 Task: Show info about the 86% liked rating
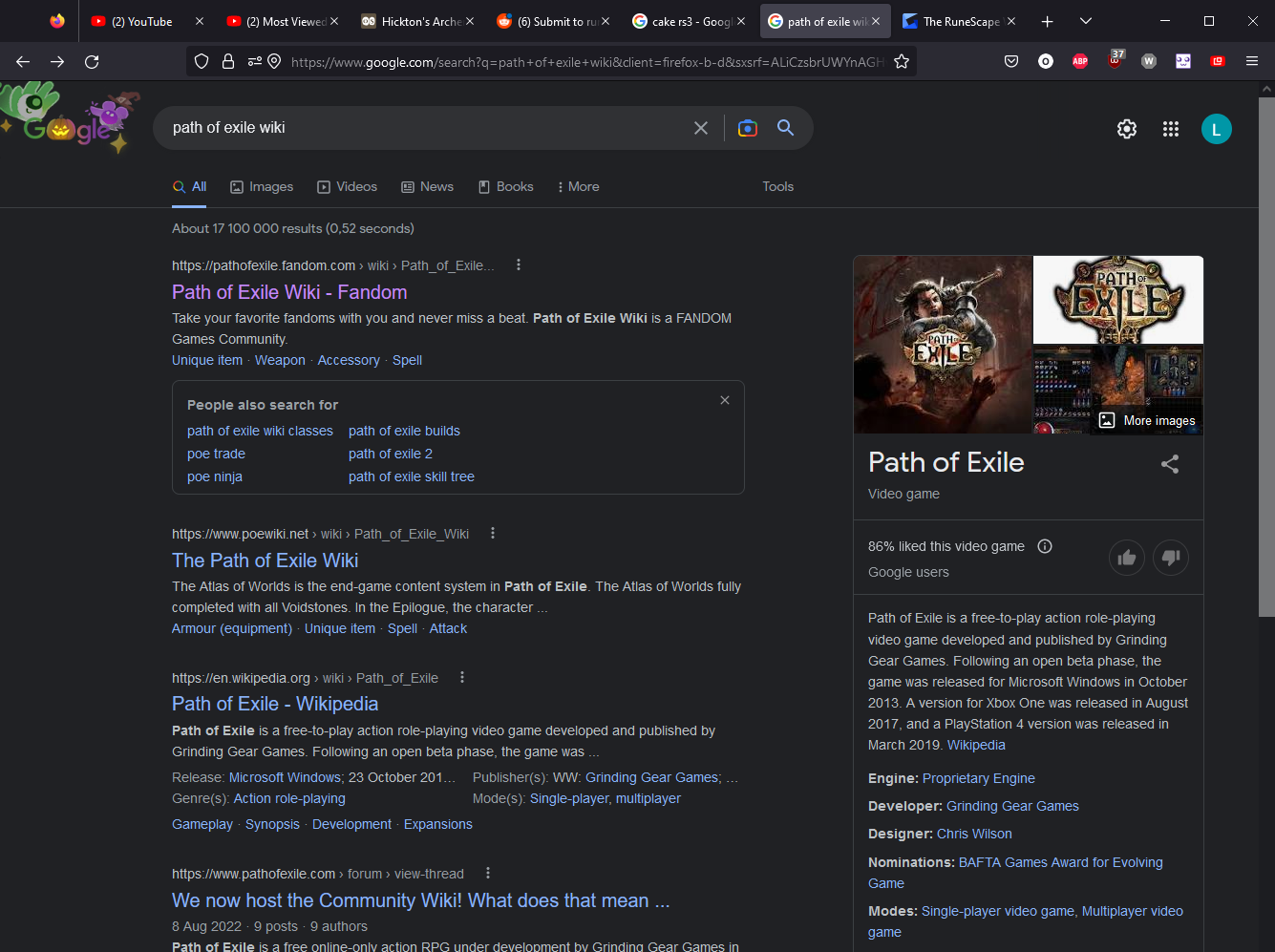pos(1045,546)
